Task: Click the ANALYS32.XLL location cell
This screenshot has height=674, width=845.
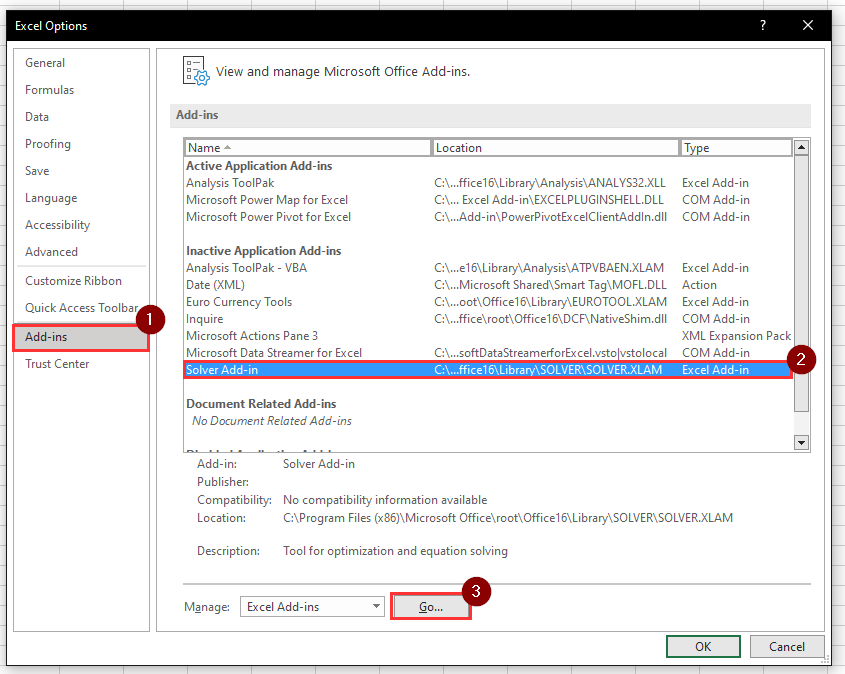Action: [x=550, y=183]
